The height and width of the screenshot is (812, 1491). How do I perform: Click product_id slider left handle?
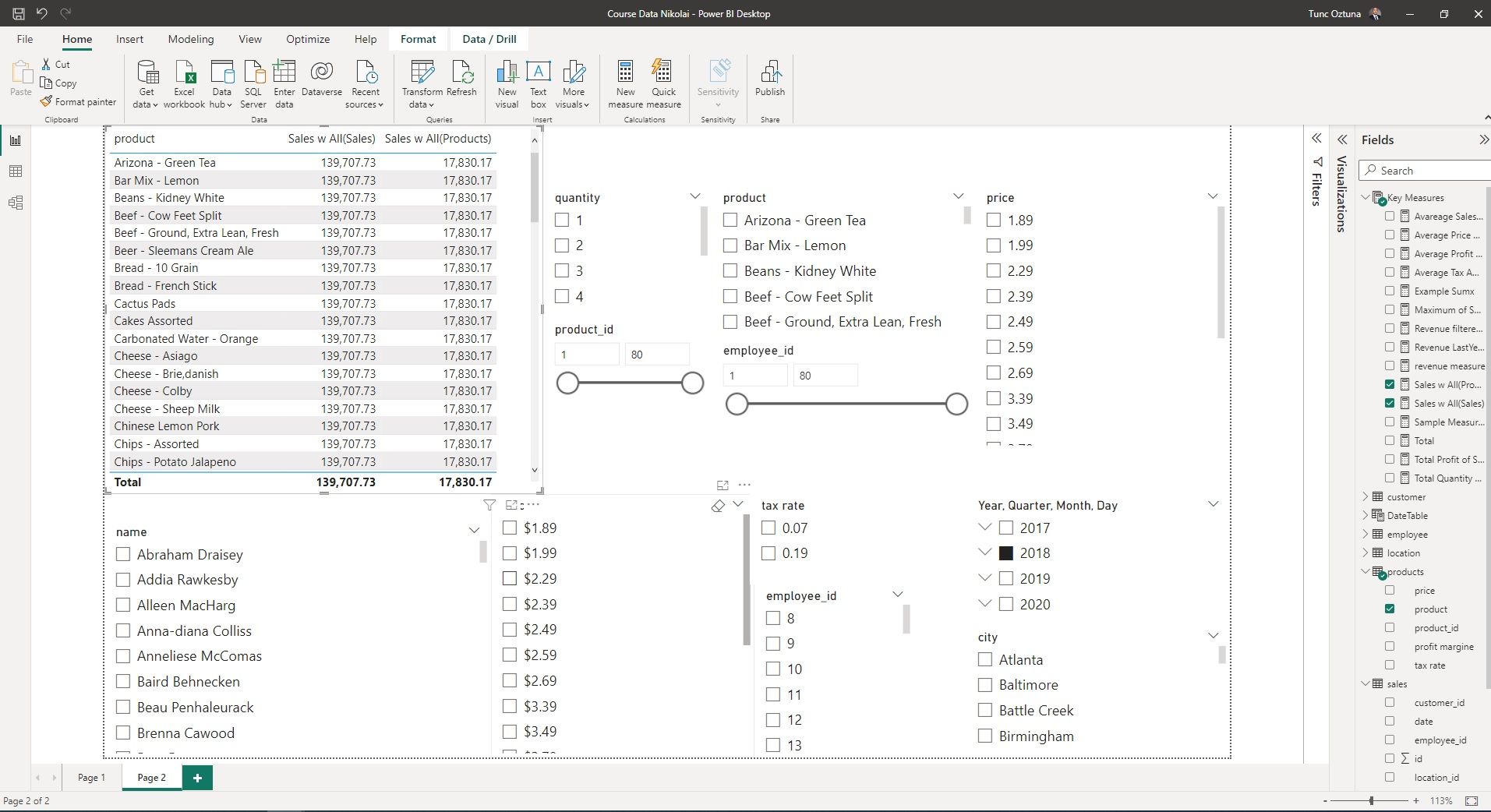tap(568, 383)
